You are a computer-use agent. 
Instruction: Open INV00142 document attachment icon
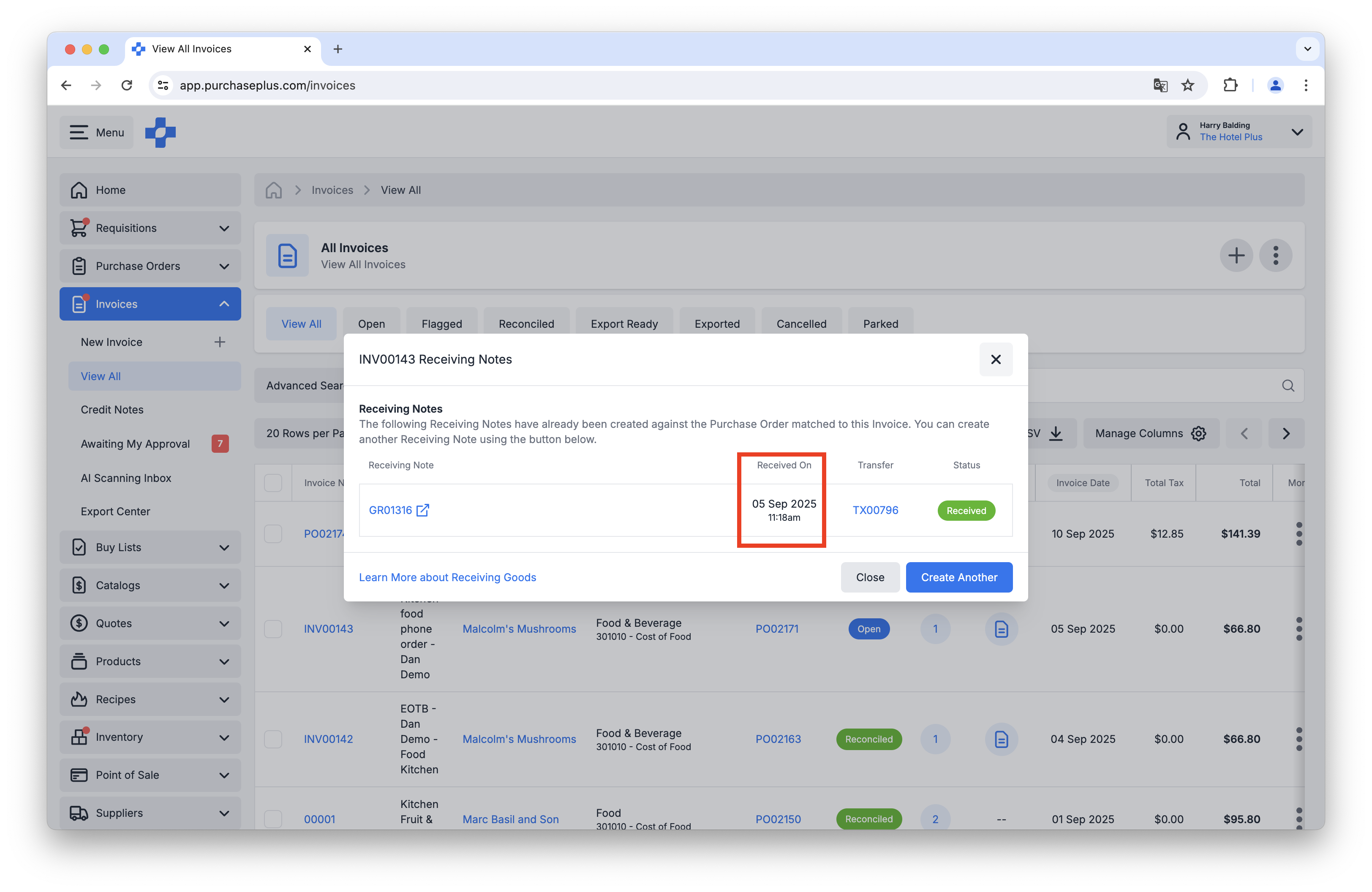click(1001, 739)
